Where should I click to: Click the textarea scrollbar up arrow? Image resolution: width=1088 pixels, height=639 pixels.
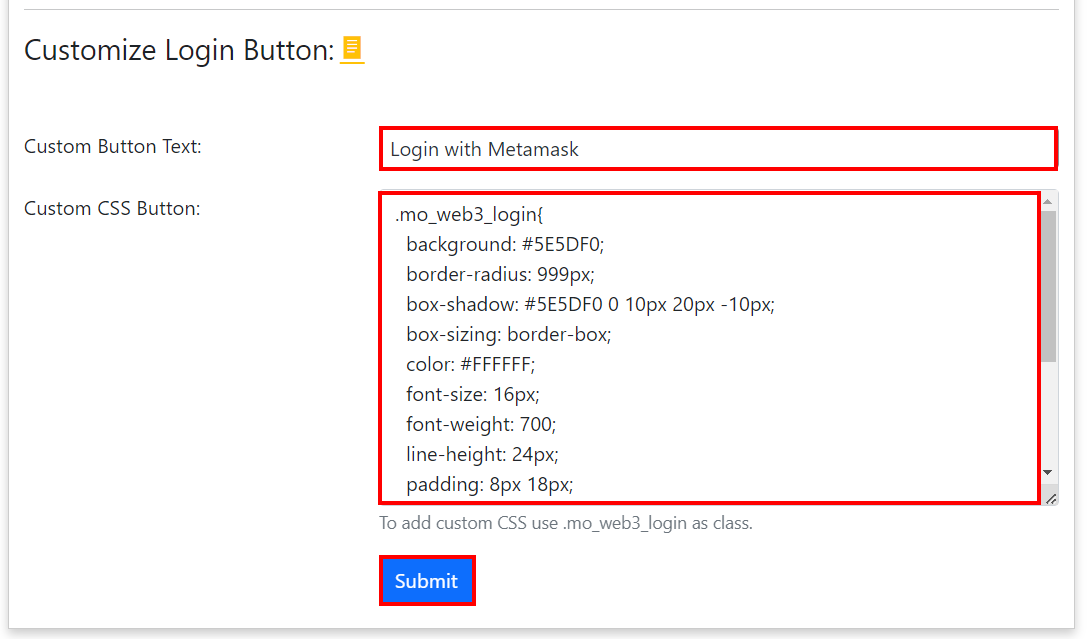pyautogui.click(x=1048, y=202)
